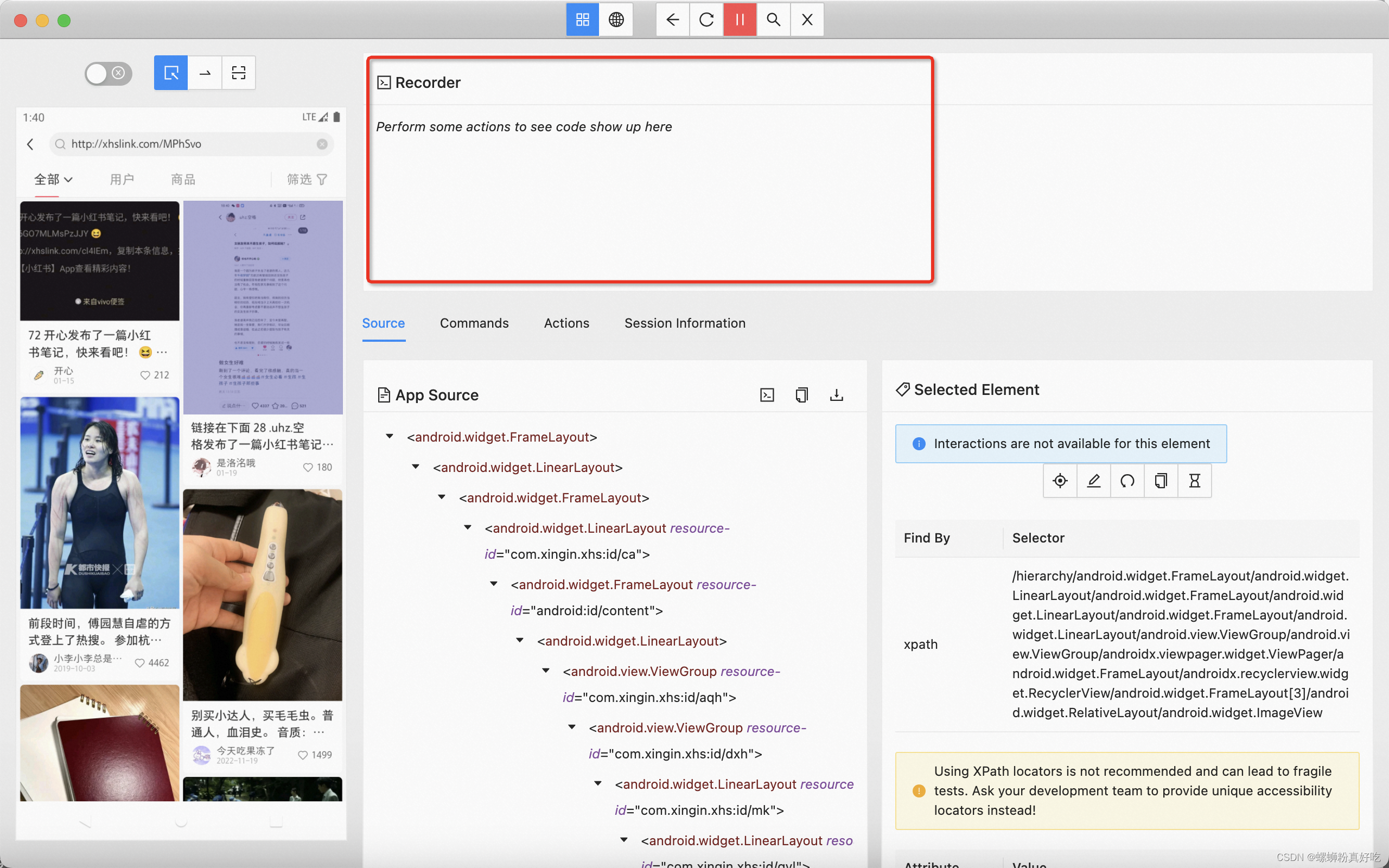
Task: Open the red notebook photo note
Action: coord(100,743)
